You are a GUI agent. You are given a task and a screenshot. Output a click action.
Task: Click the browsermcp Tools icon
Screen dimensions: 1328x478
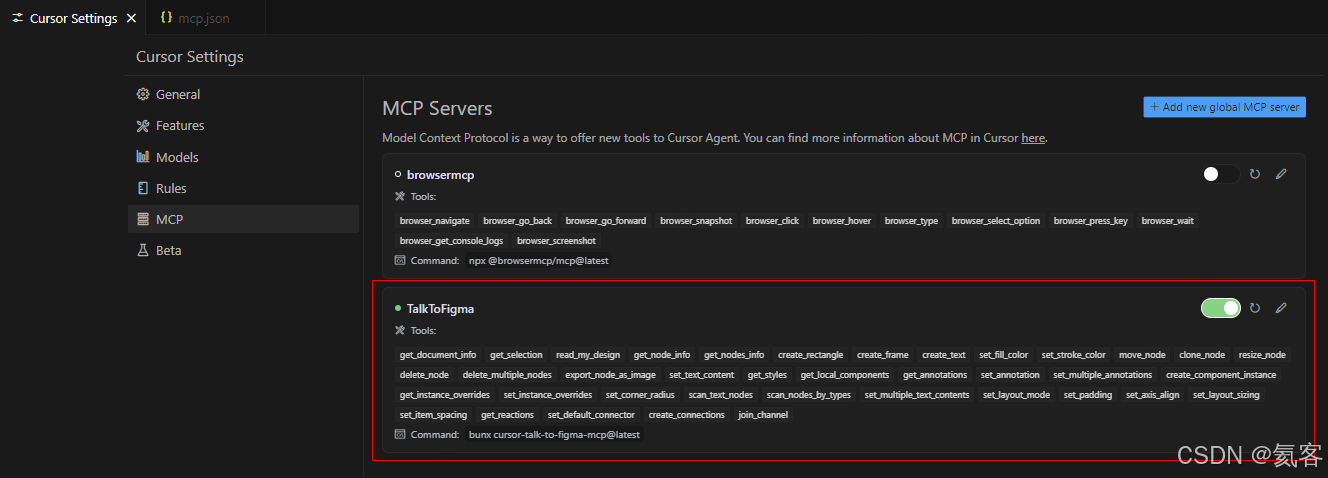[x=400, y=196]
